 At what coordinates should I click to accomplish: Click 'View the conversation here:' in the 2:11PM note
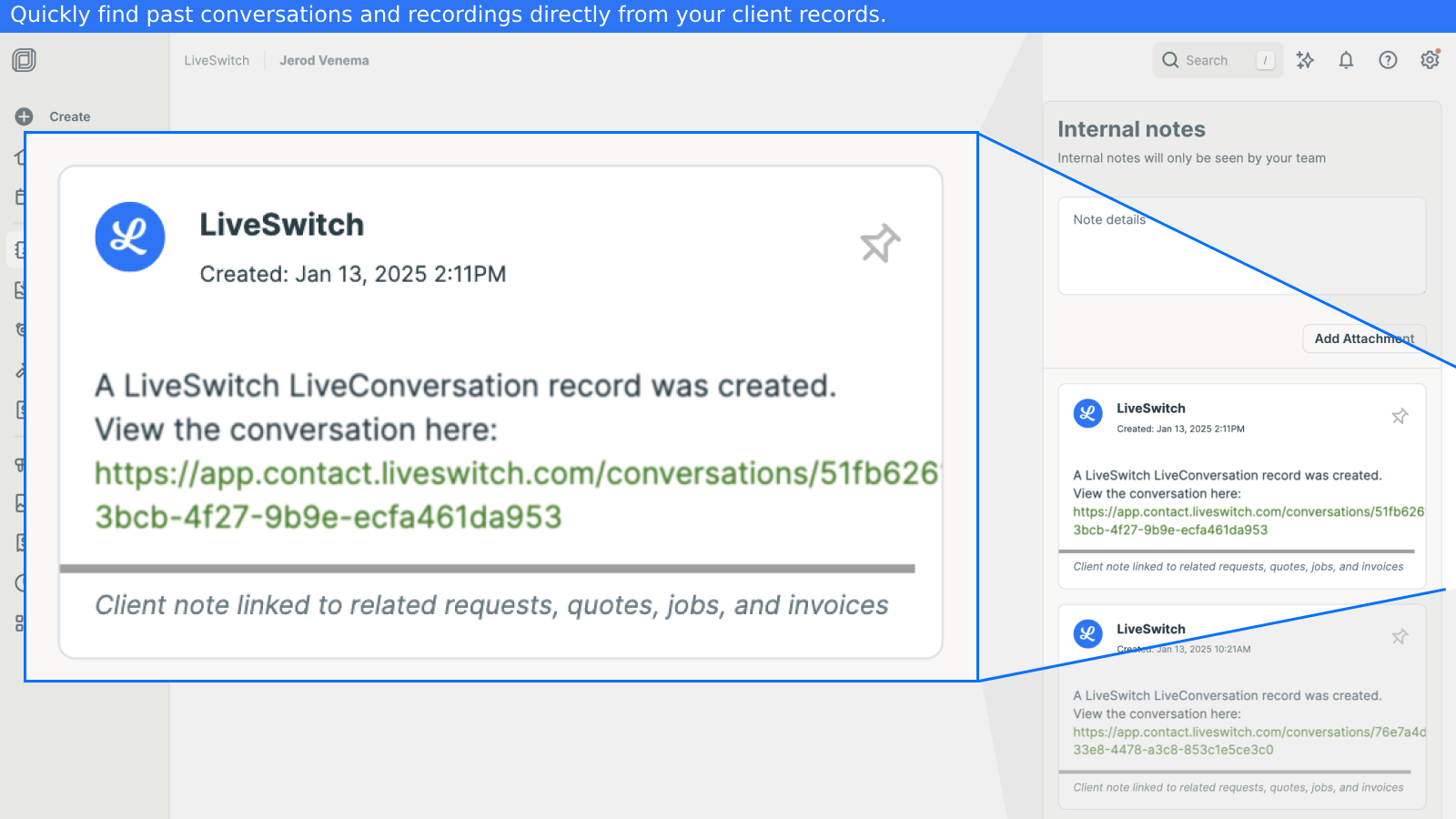click(x=1157, y=493)
